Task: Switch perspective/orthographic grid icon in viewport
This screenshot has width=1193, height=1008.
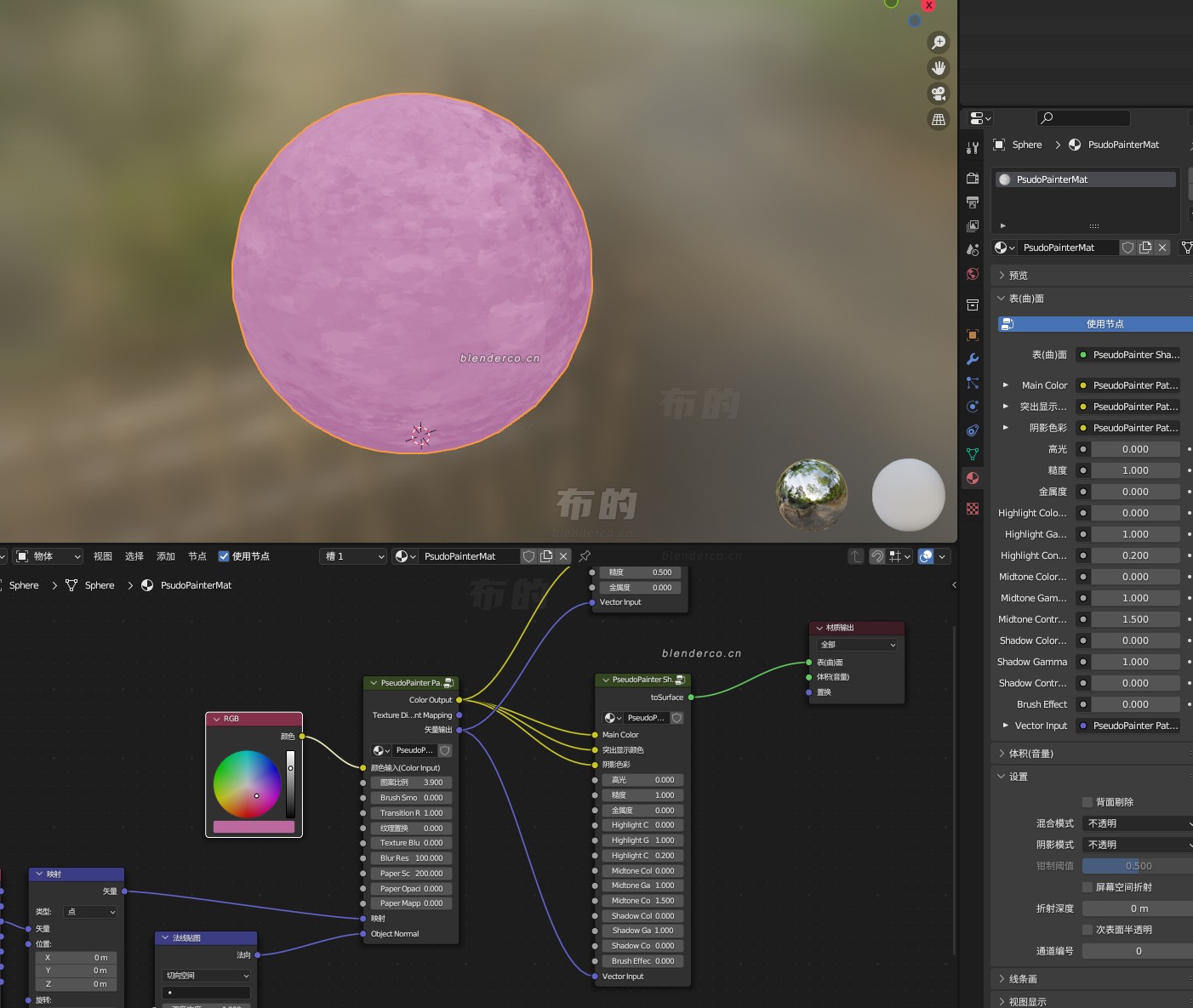Action: 939,120
